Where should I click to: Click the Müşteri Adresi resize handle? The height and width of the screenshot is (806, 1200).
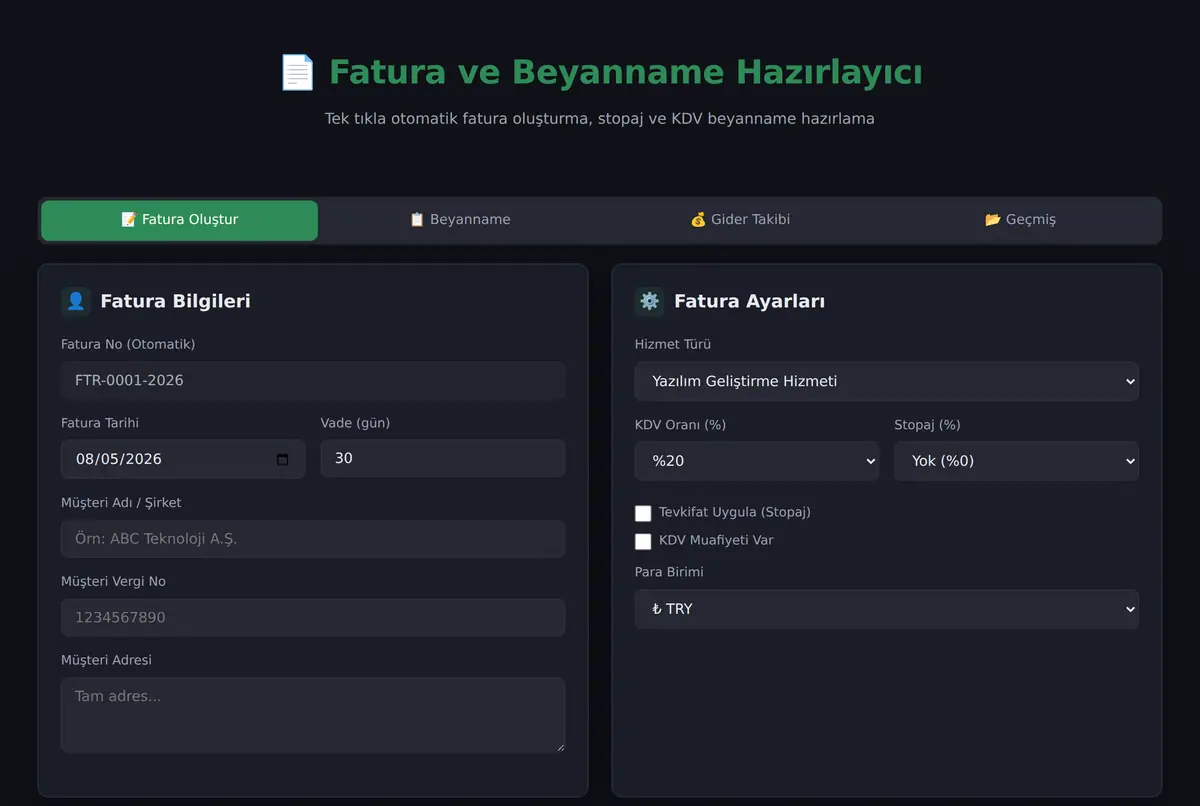point(559,746)
